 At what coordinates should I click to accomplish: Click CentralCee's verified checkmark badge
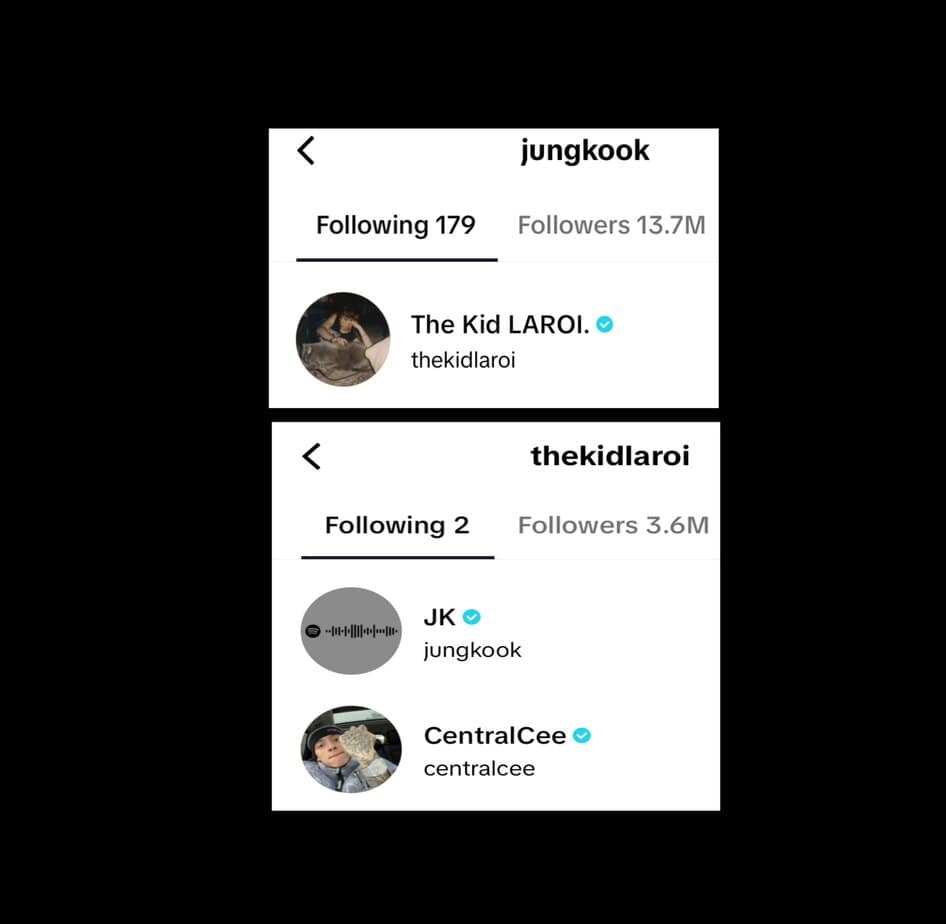click(x=582, y=736)
